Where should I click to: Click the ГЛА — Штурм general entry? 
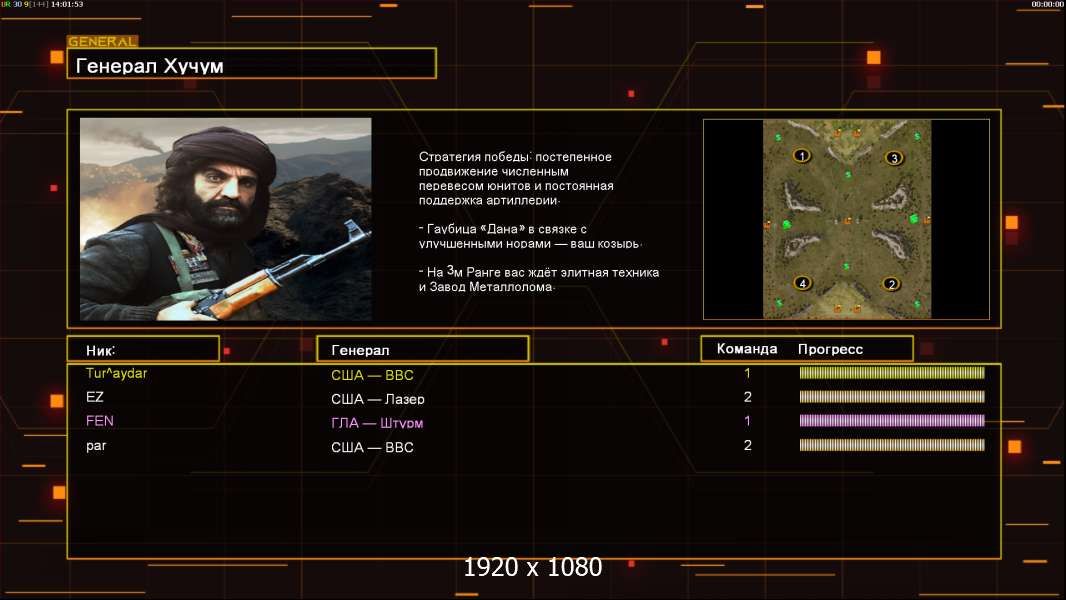point(372,423)
